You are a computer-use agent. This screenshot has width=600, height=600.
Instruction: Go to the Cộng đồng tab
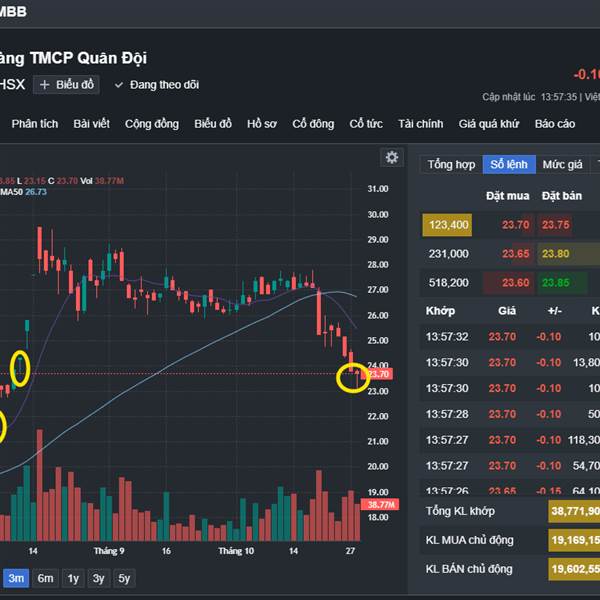pos(152,124)
